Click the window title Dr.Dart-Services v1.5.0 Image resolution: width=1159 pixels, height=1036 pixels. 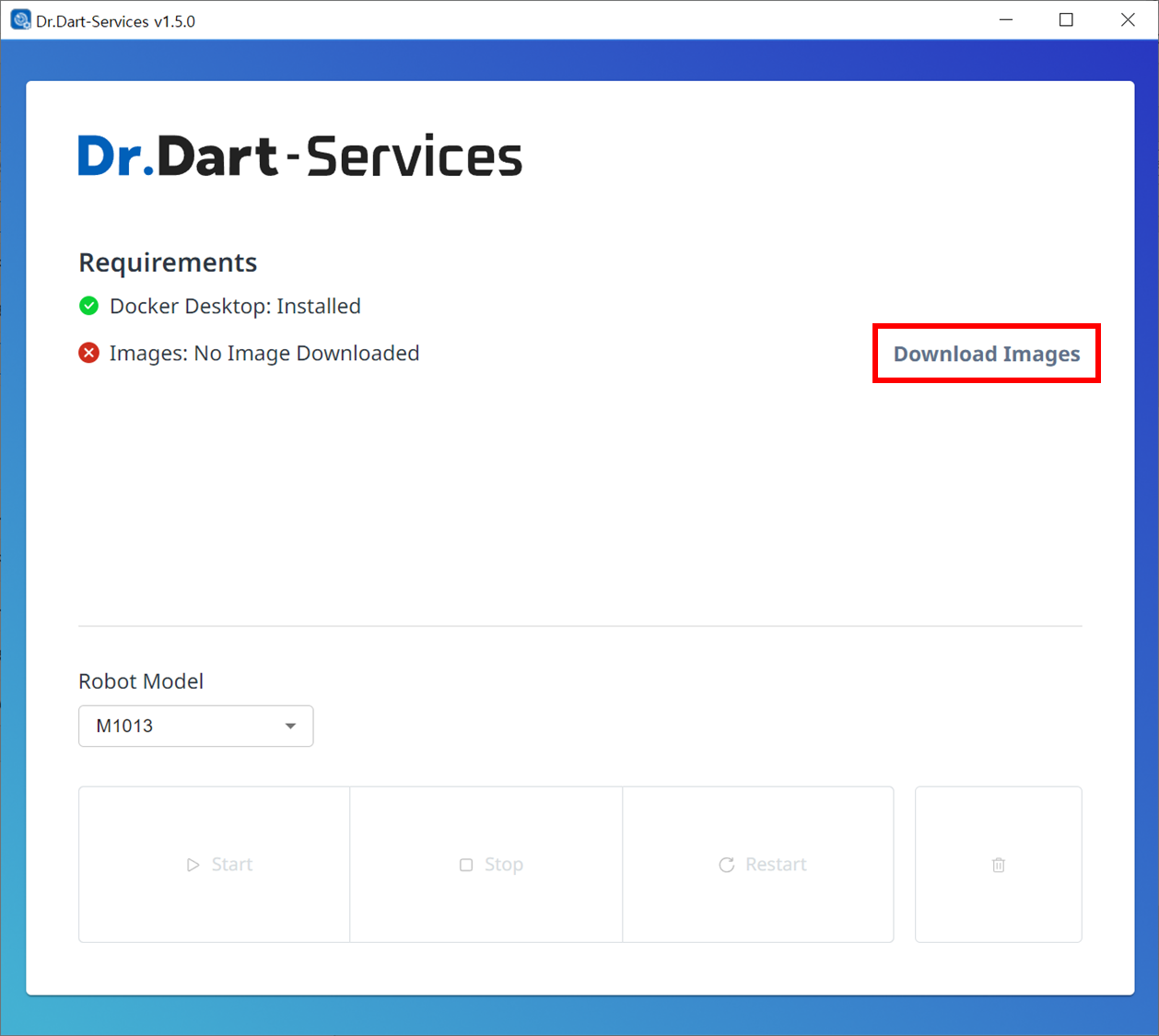coord(116,21)
